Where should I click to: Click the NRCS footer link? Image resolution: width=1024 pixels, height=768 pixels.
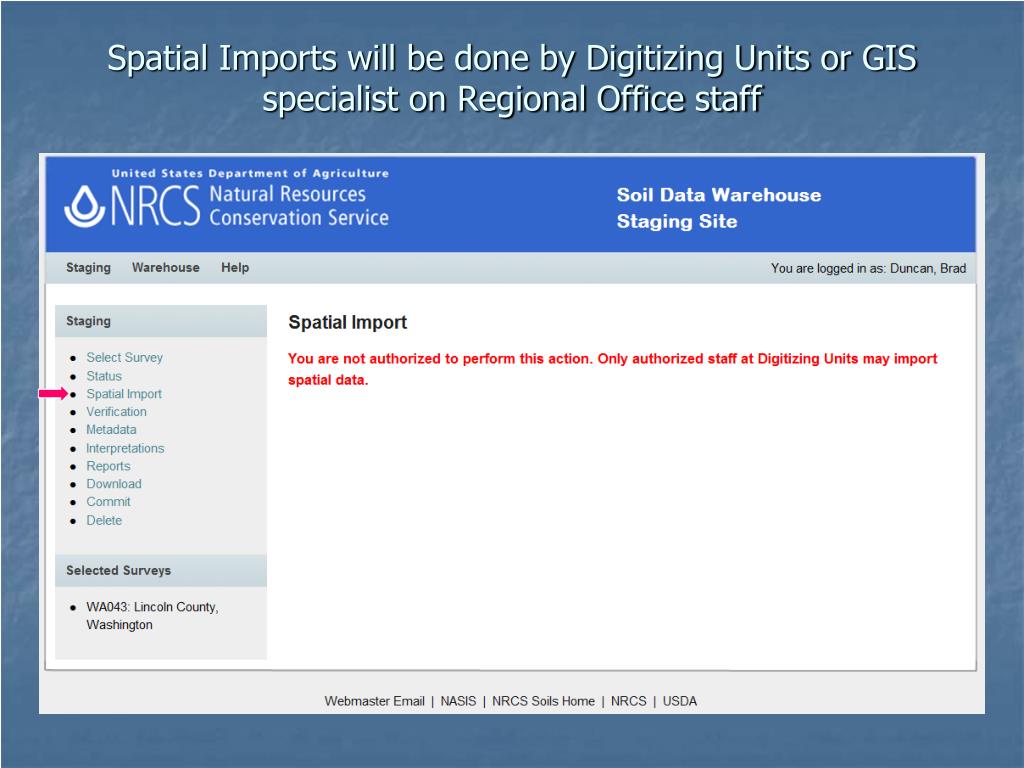click(628, 701)
